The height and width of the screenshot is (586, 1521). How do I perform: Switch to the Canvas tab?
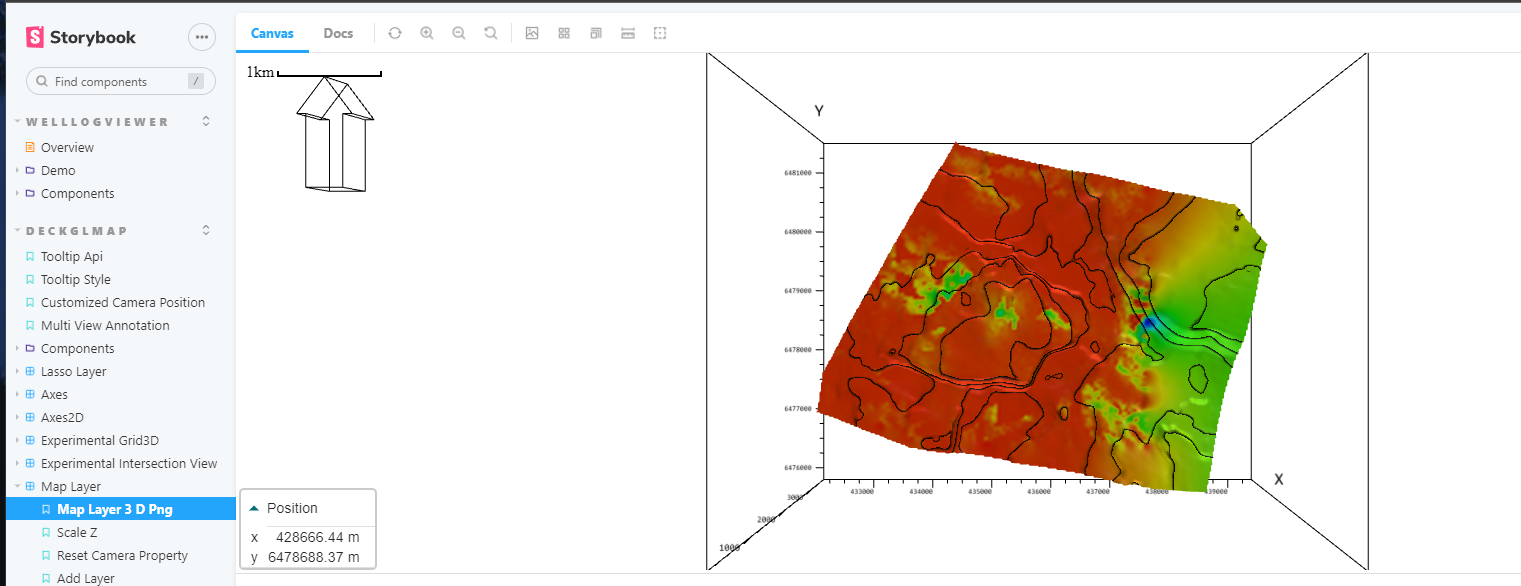coord(271,32)
